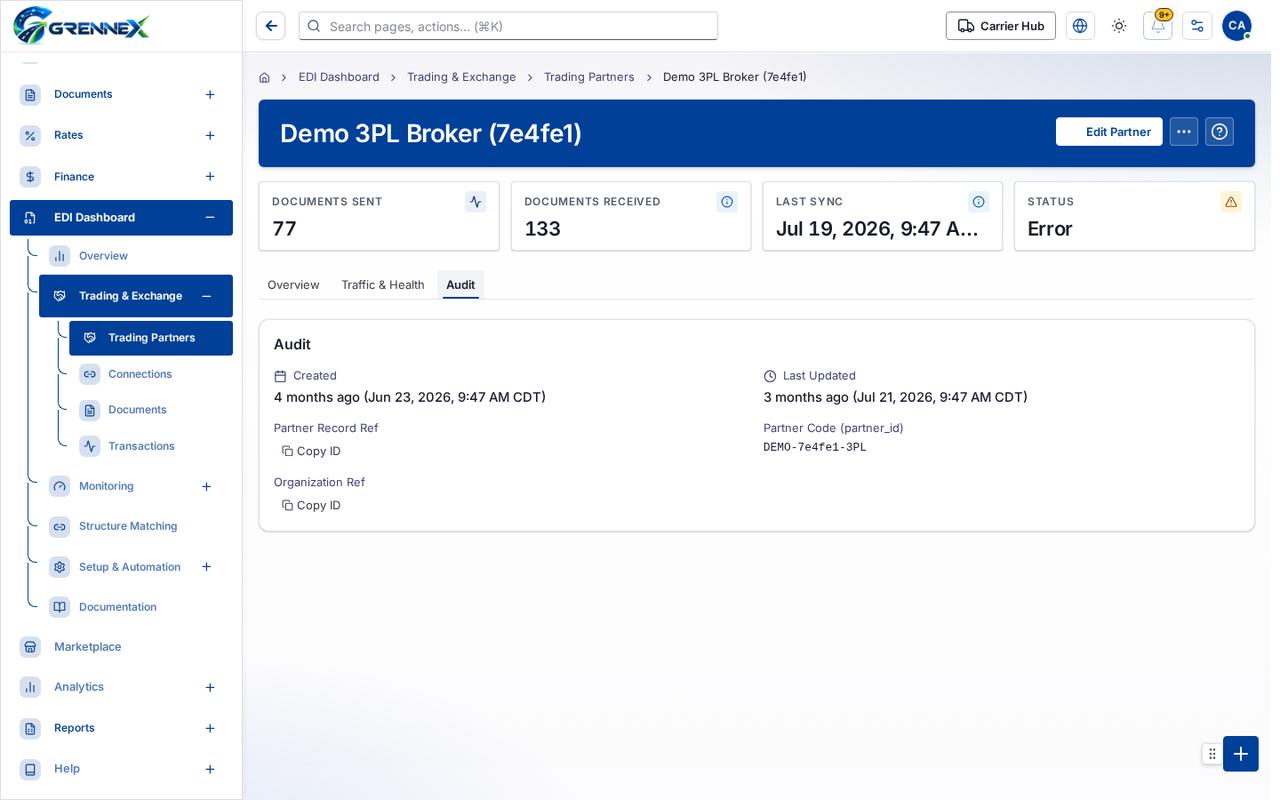Screen dimensions: 1280x800
Task: Expand the Monitoring sidebar section
Action: point(206,486)
